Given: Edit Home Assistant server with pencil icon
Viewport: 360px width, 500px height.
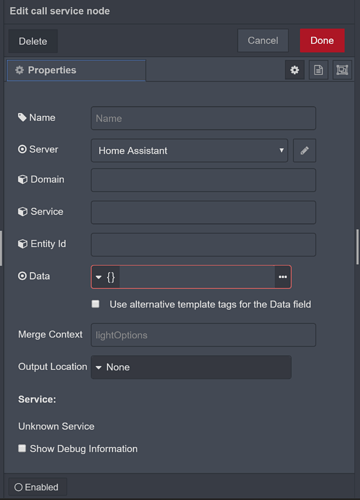Looking at the screenshot, I should click(x=304, y=151).
